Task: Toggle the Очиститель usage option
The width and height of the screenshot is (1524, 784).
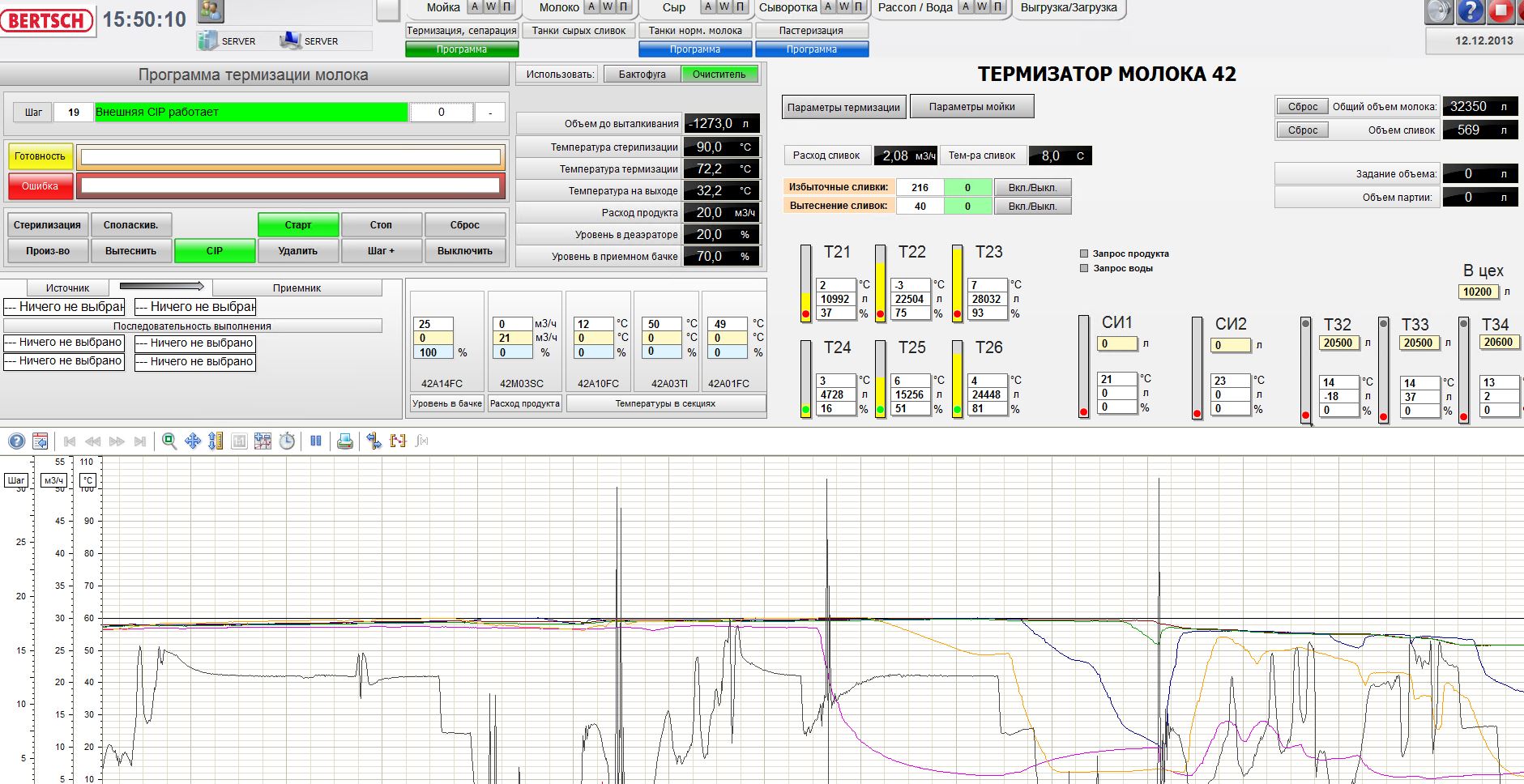Action: (x=719, y=75)
